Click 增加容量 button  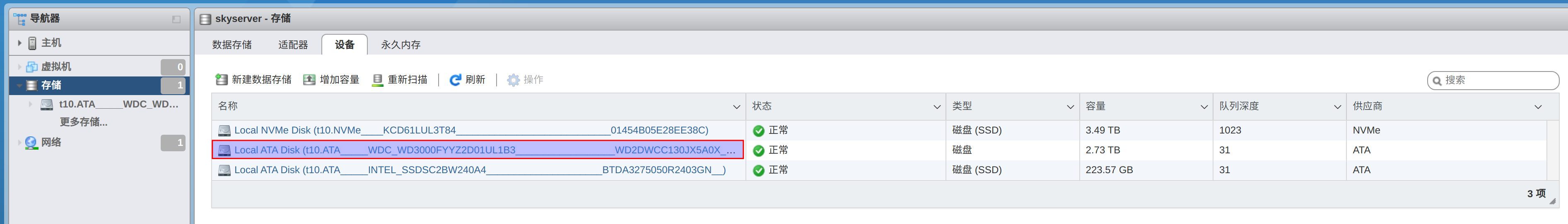(x=331, y=79)
